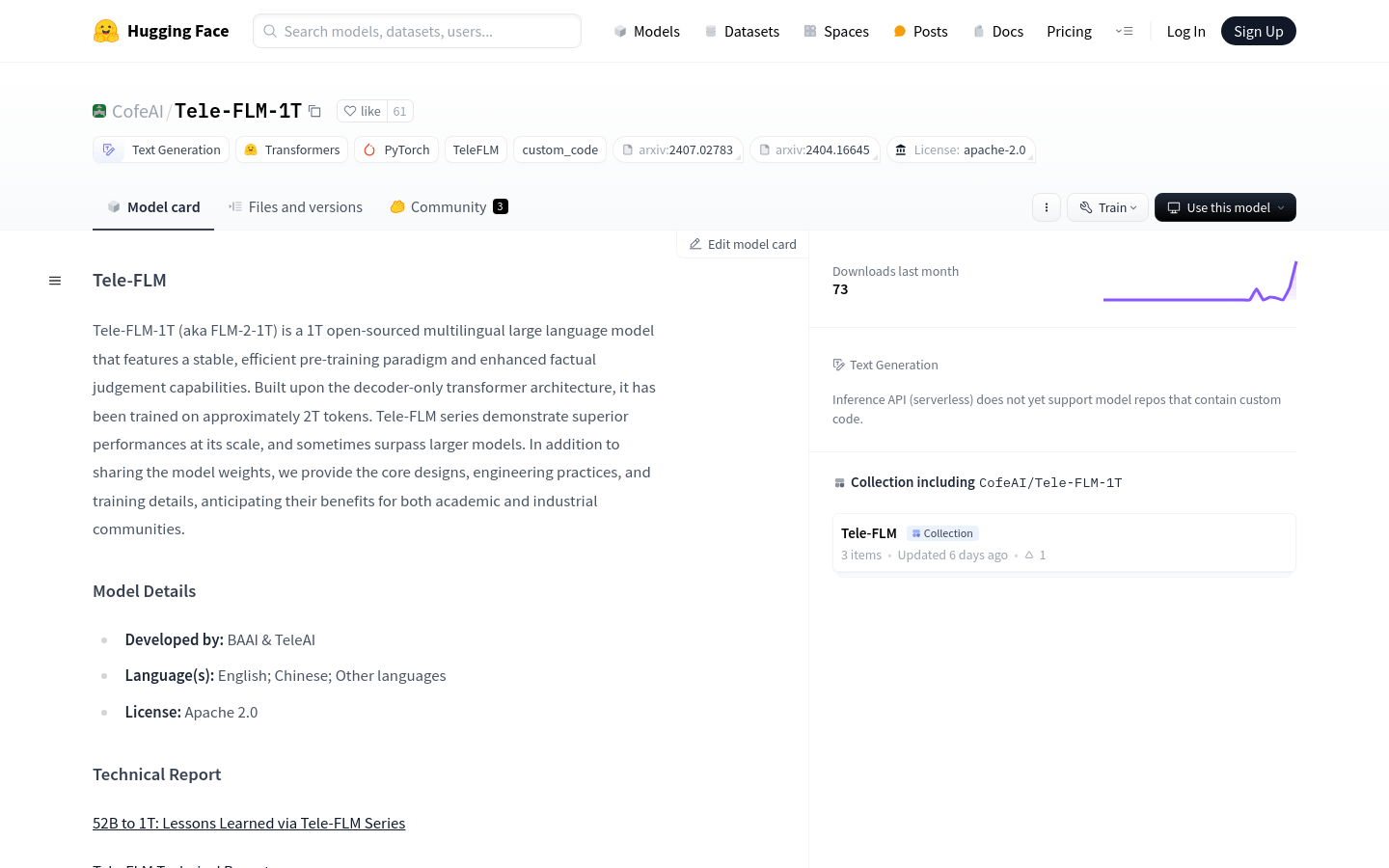This screenshot has height=868, width=1389.
Task: Open the 52B to 1T technical report link
Action: click(249, 823)
